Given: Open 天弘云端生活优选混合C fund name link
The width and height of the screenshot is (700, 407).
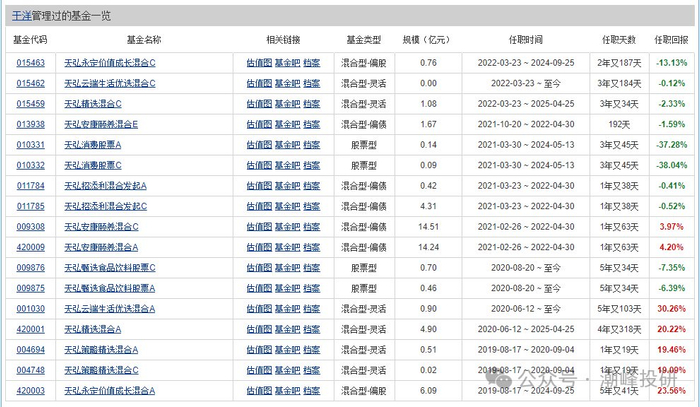Looking at the screenshot, I should 110,83.
